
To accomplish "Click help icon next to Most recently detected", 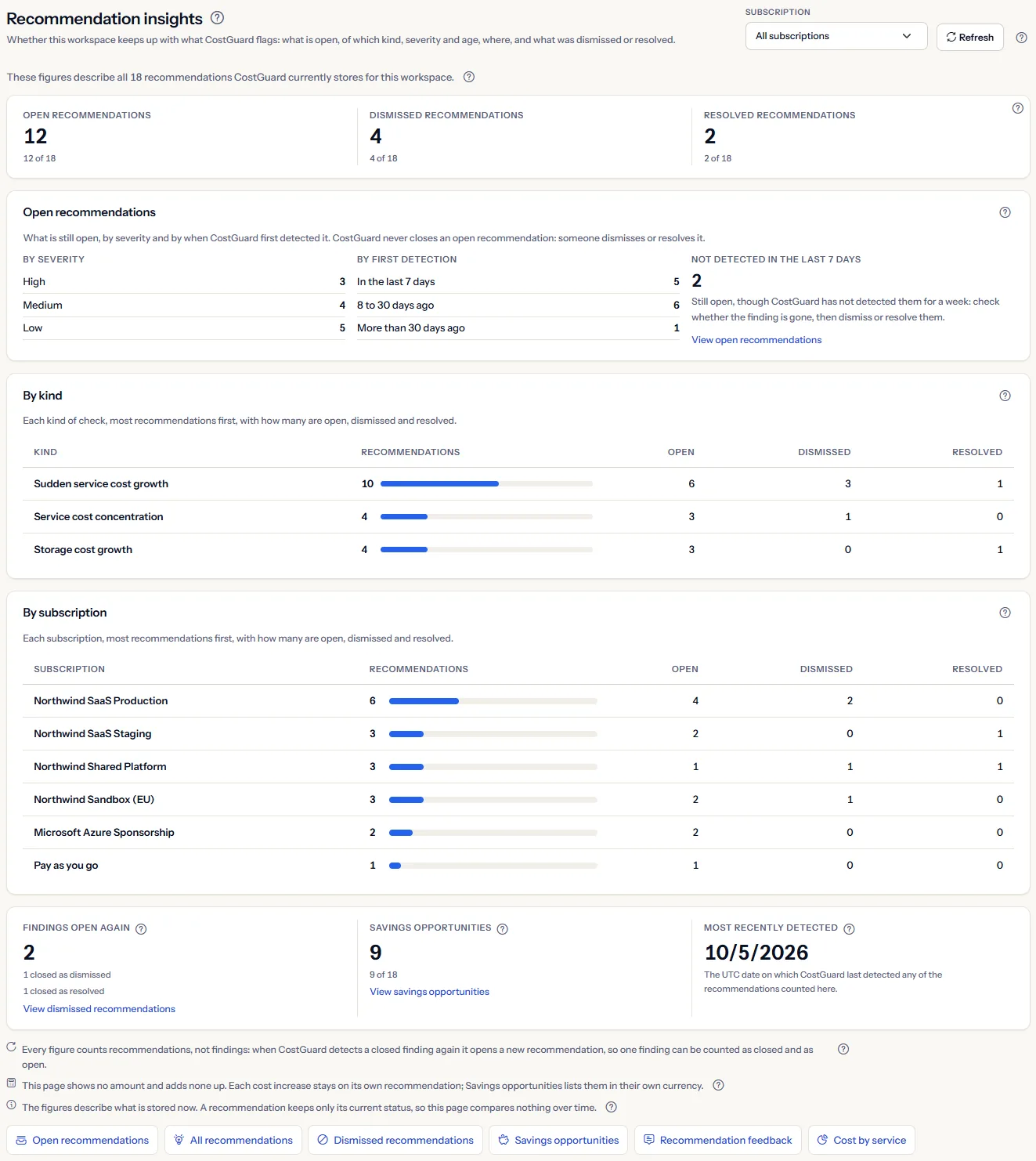I will coord(849,928).
